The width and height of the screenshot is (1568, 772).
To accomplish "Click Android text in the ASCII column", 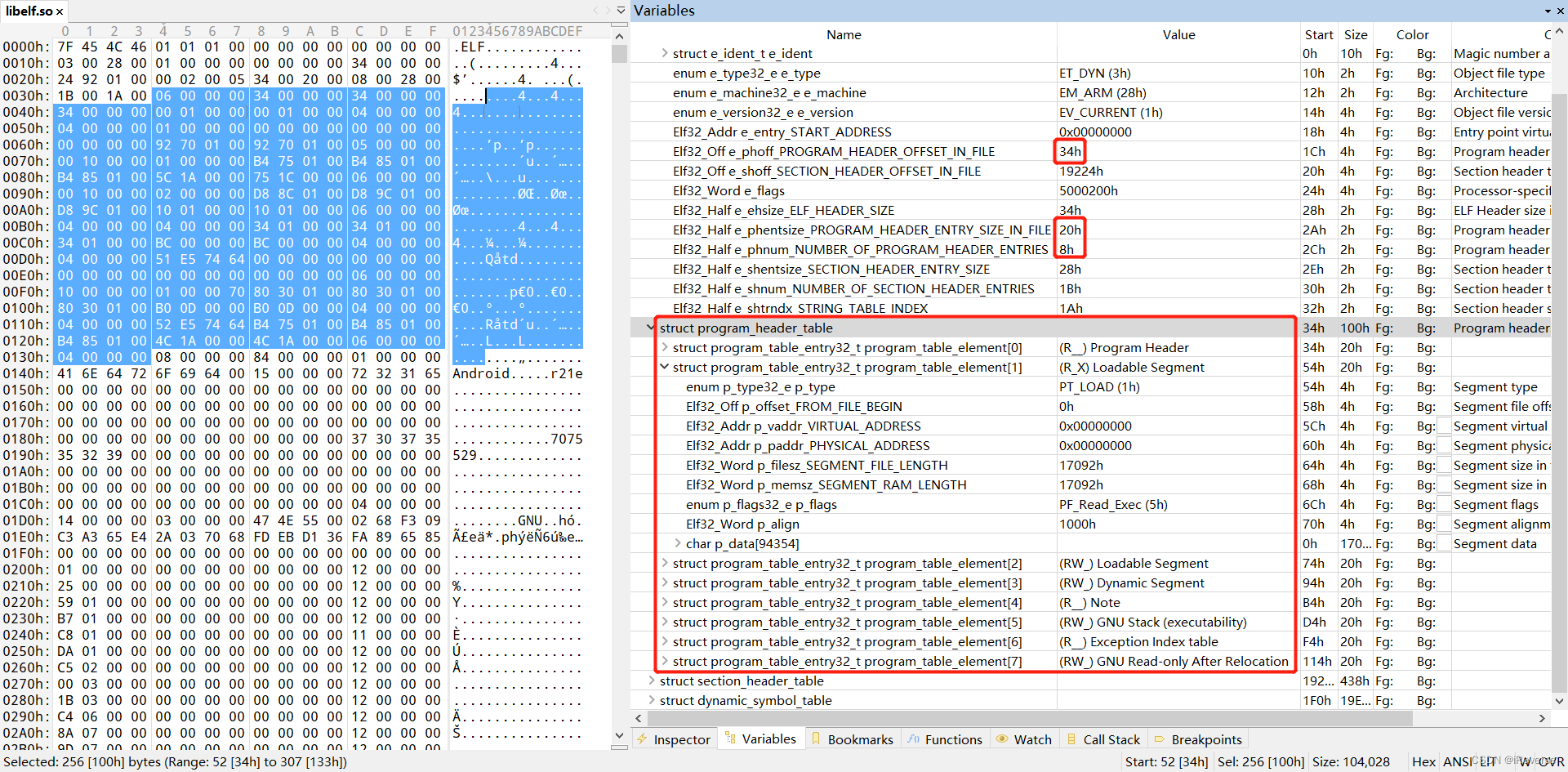I will point(481,373).
